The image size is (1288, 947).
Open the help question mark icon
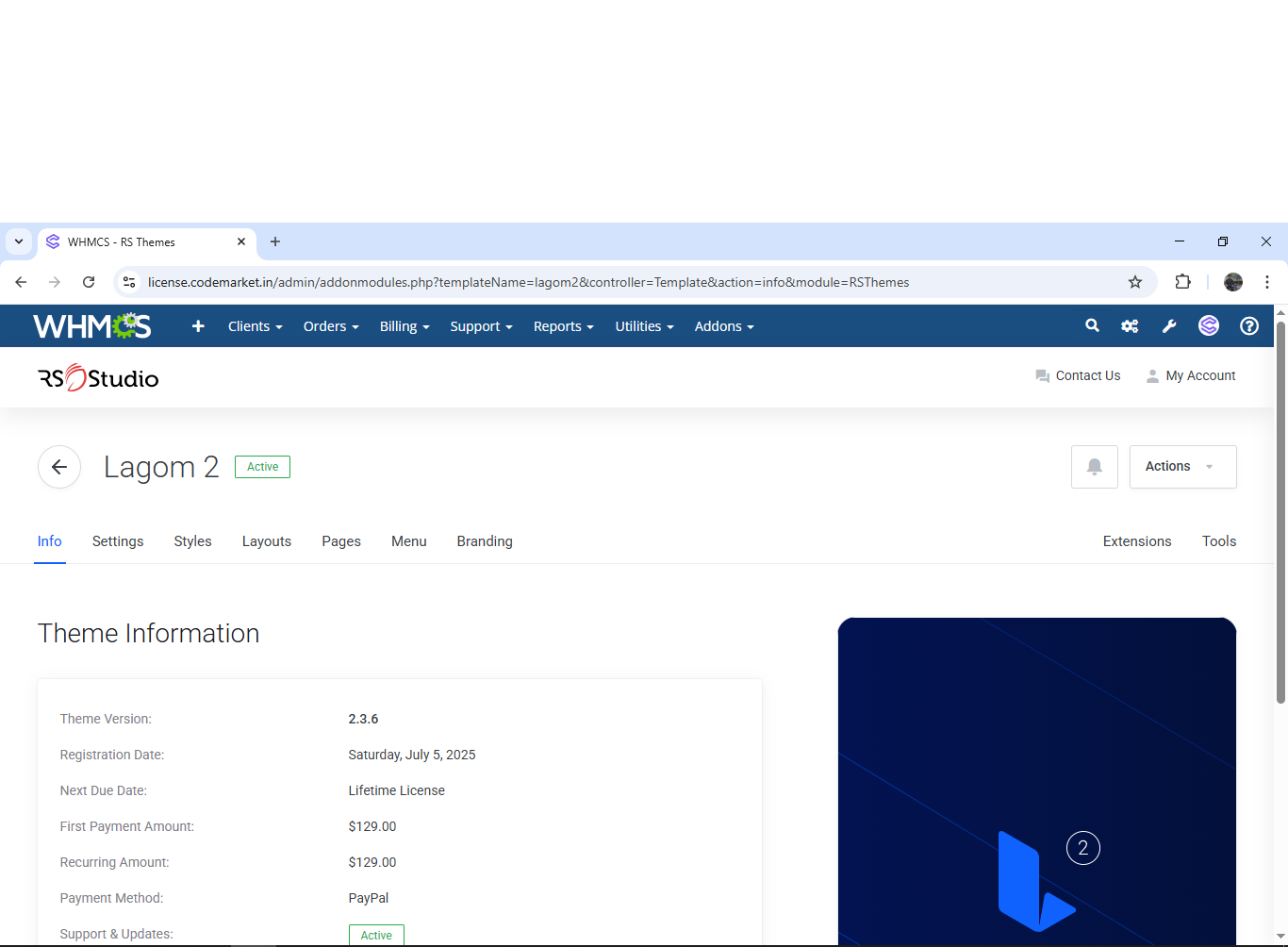click(1249, 325)
